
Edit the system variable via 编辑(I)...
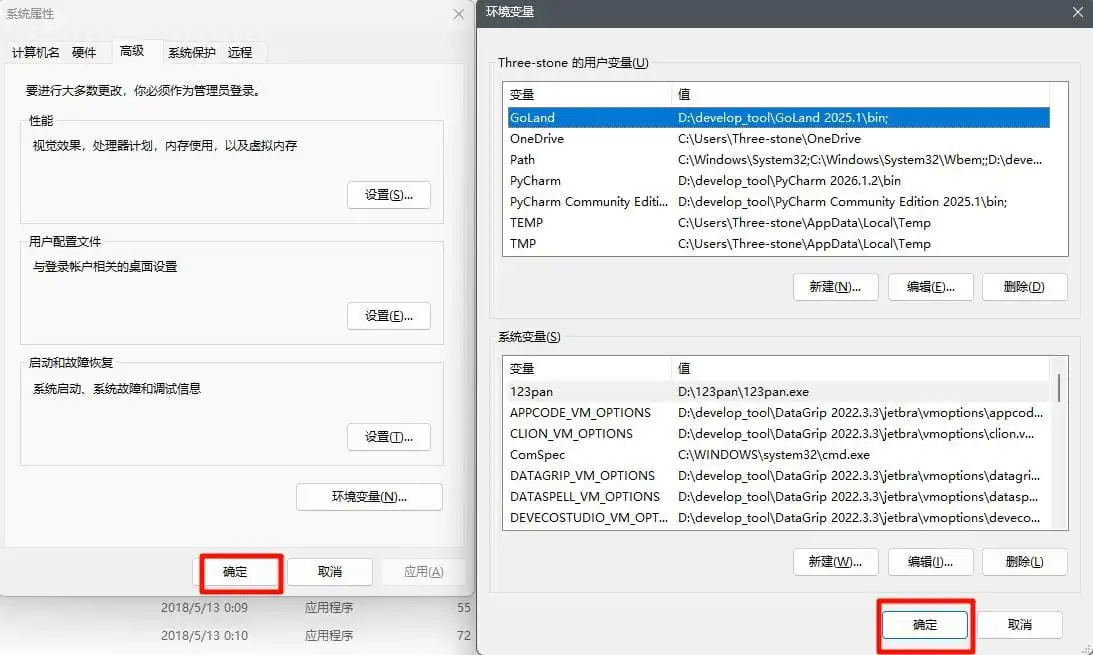pyautogui.click(x=931, y=562)
